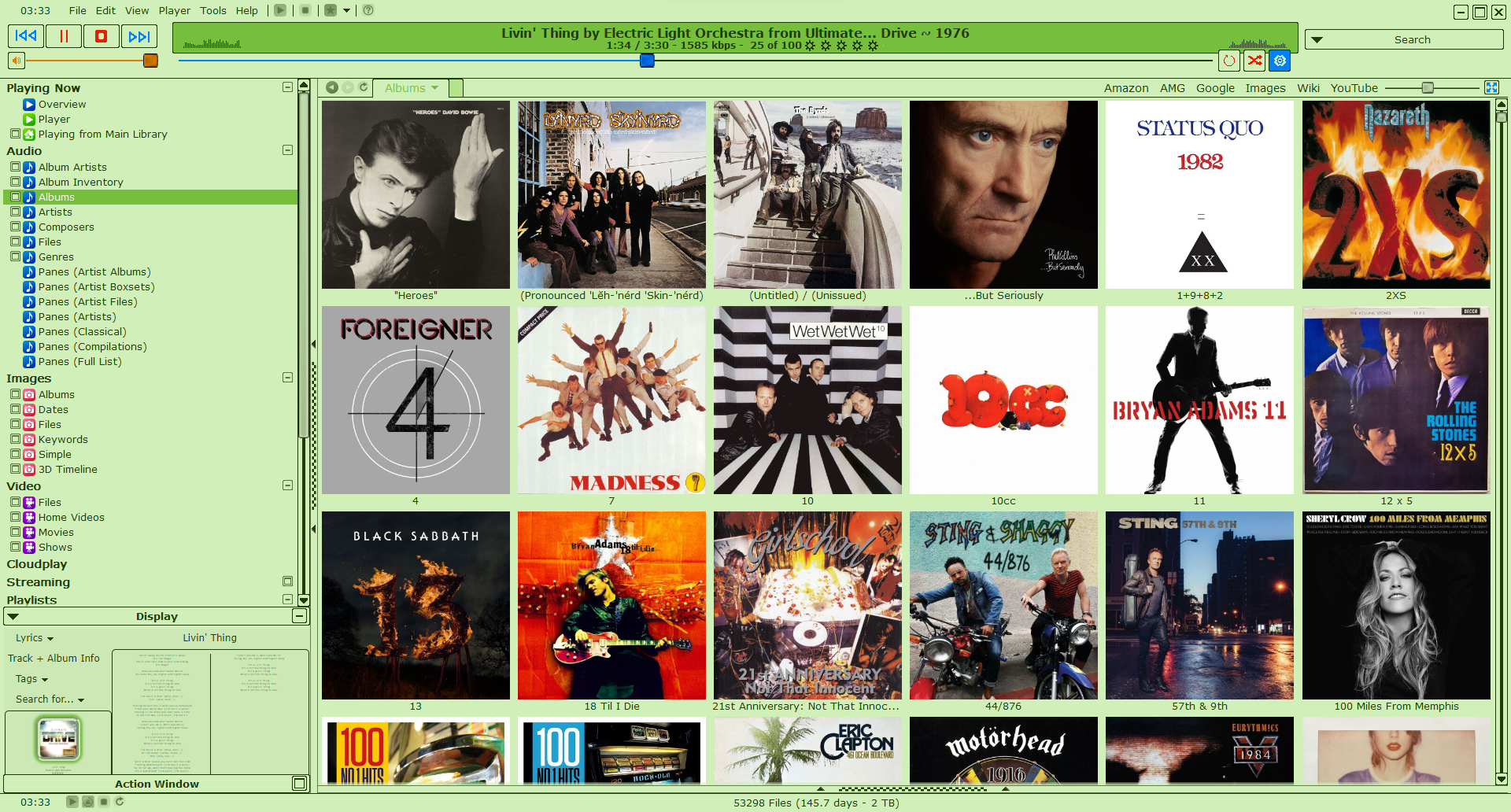The height and width of the screenshot is (812, 1511).
Task: Toggle full-size thumbnails icon beside slider
Action: [1492, 87]
